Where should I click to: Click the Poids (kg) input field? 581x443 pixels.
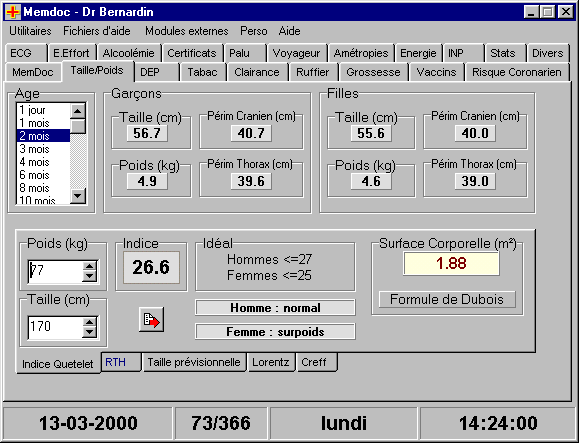tap(55, 272)
